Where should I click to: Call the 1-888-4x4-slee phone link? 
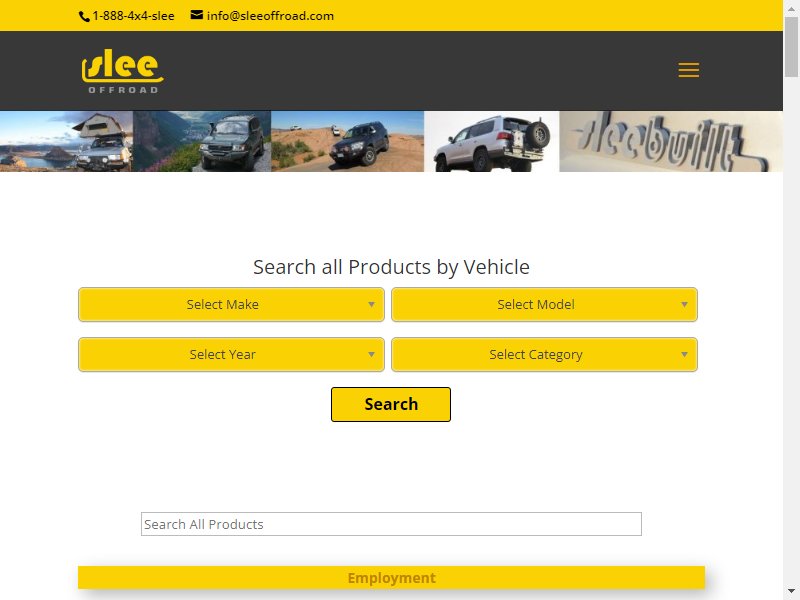133,16
